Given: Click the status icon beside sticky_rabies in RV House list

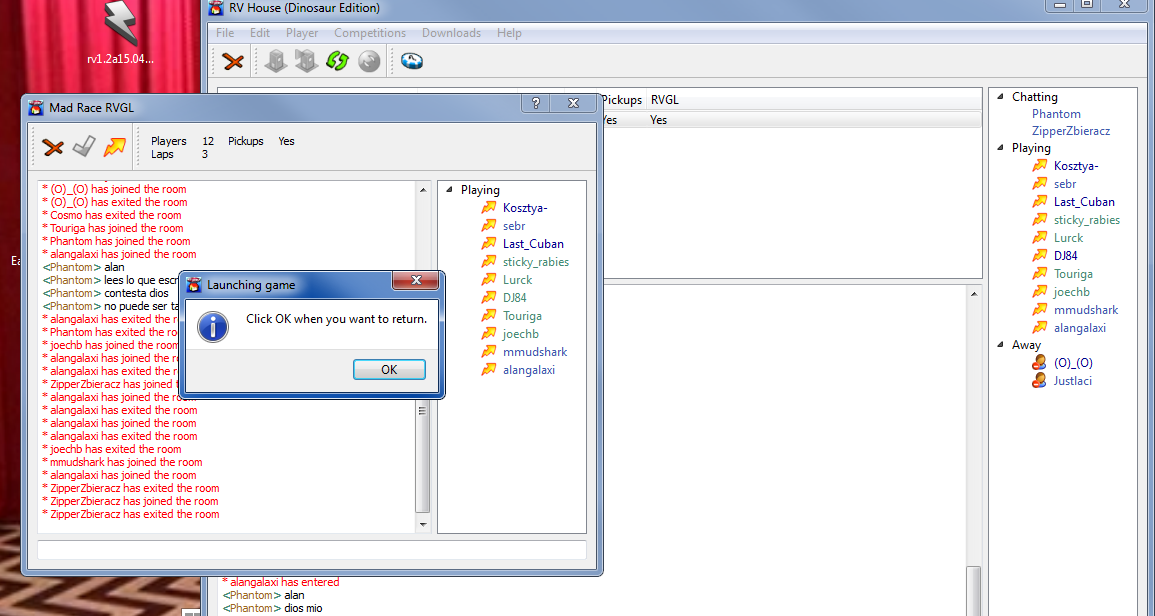Looking at the screenshot, I should pos(1040,220).
